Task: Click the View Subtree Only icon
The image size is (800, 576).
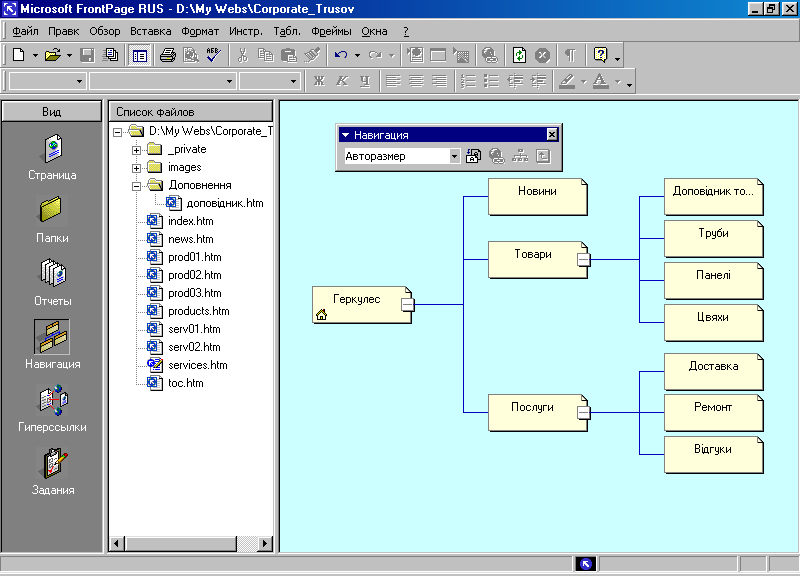Action: point(543,156)
